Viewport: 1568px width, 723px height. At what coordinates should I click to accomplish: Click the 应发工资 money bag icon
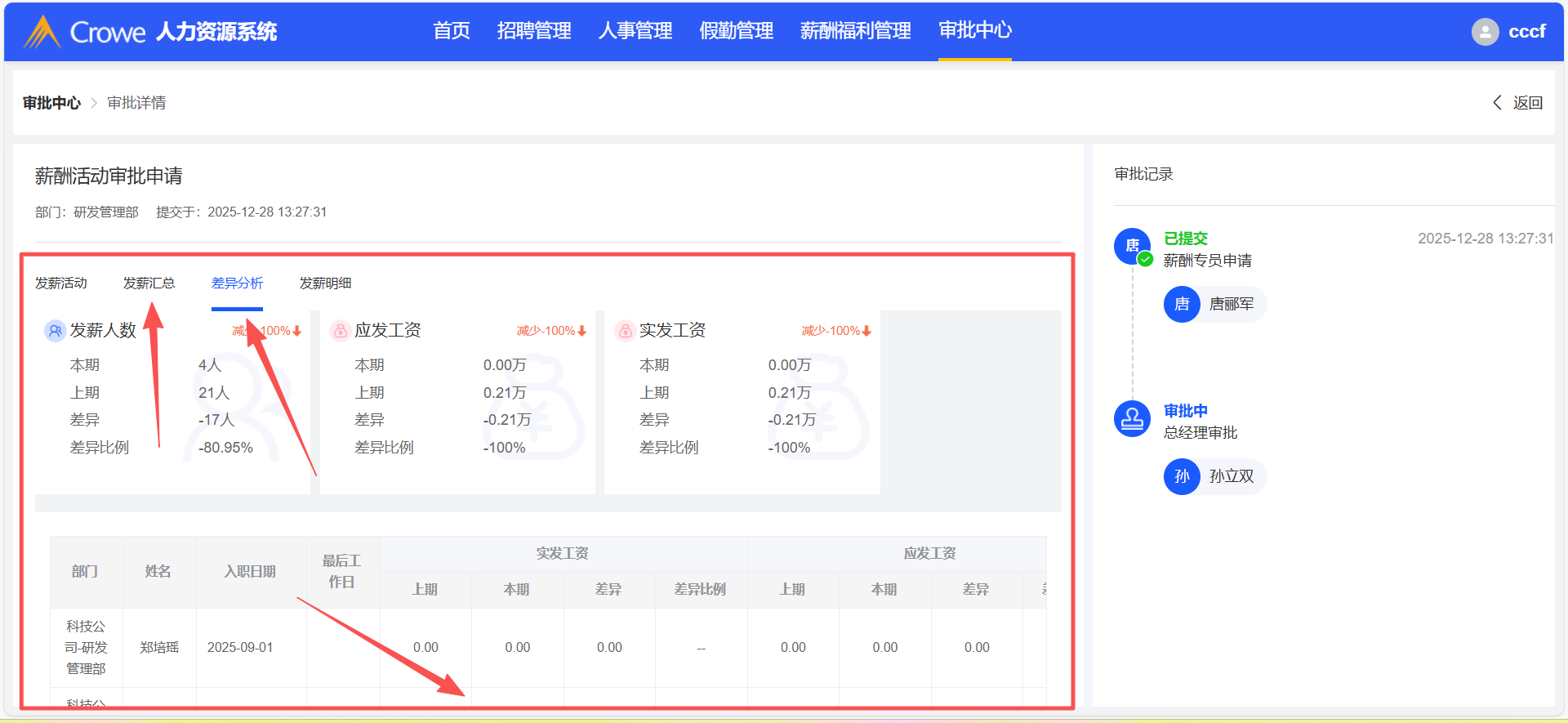[x=340, y=331]
